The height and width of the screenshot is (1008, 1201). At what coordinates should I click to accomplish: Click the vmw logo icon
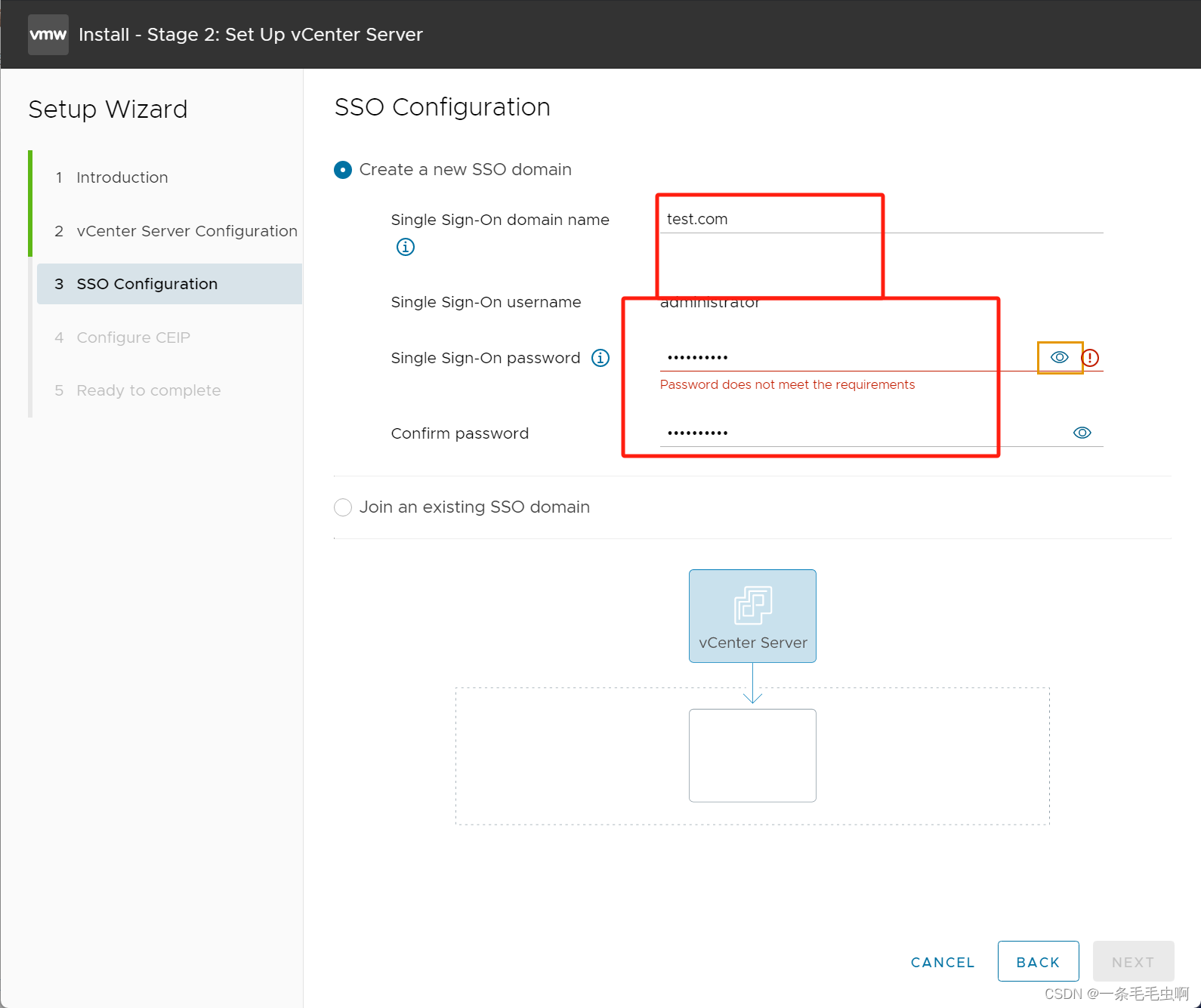coord(48,35)
